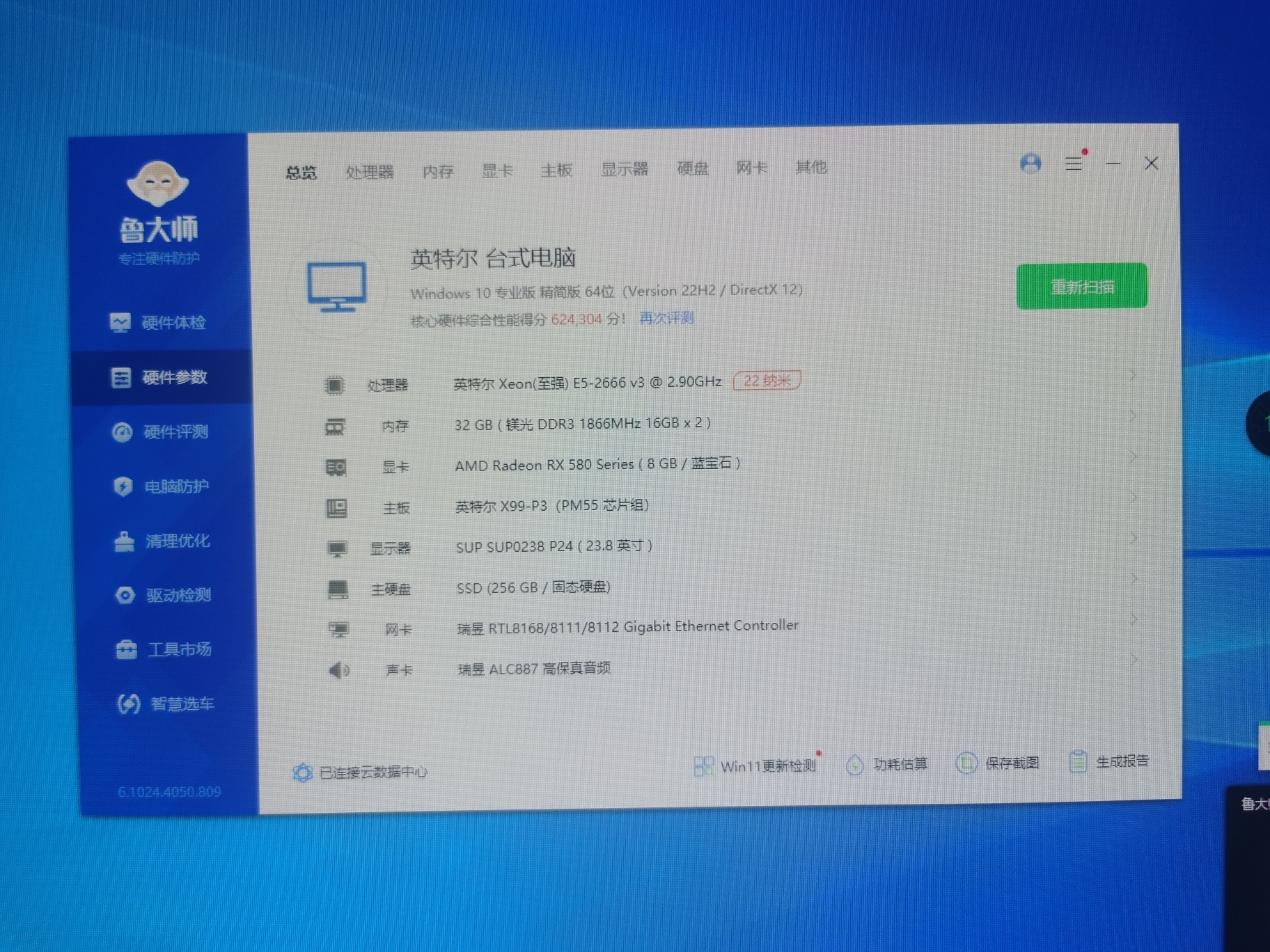The height and width of the screenshot is (952, 1270).
Task: Open 驱动检测 sidebar item
Action: [165, 596]
